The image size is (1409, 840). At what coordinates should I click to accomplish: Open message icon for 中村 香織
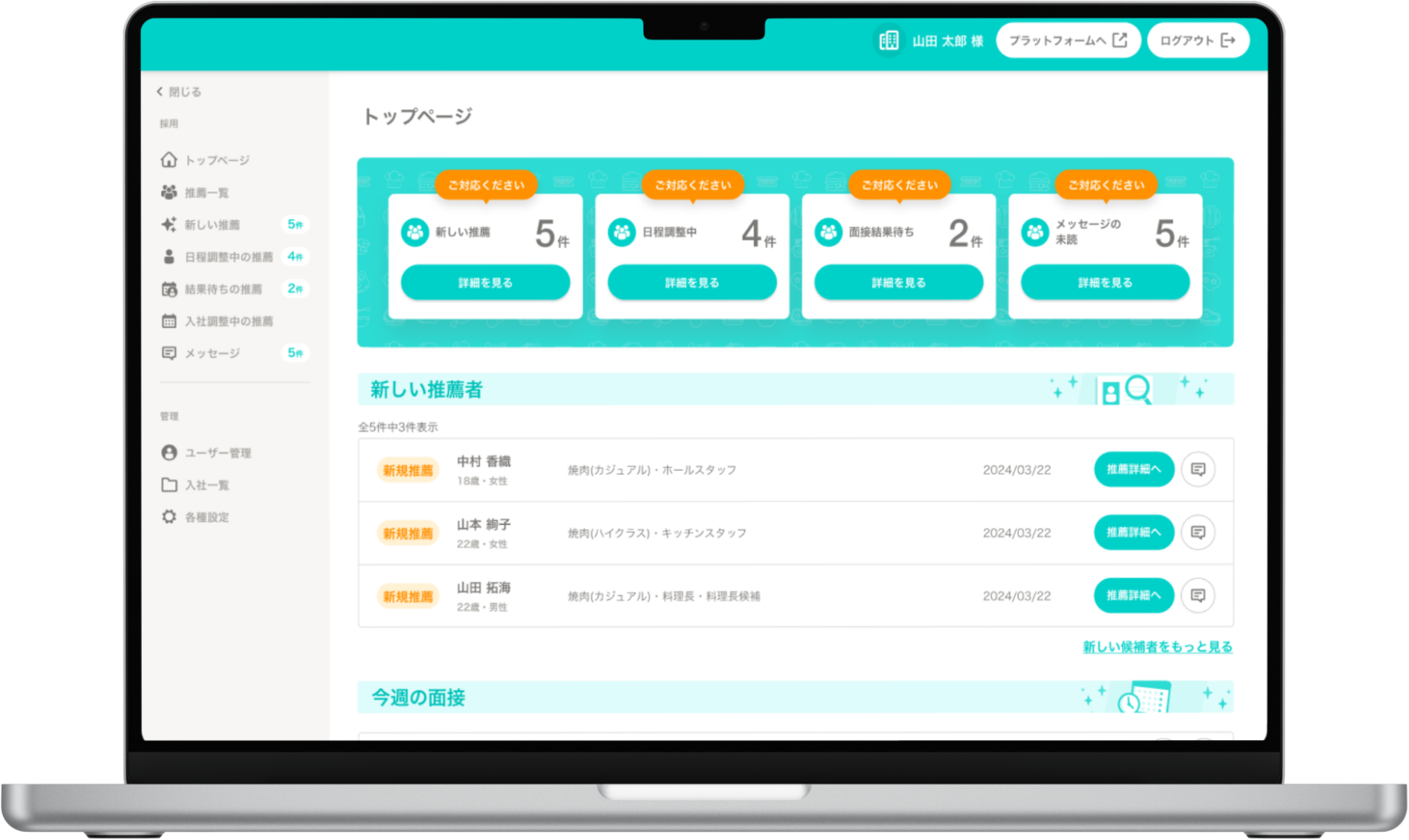(1198, 469)
